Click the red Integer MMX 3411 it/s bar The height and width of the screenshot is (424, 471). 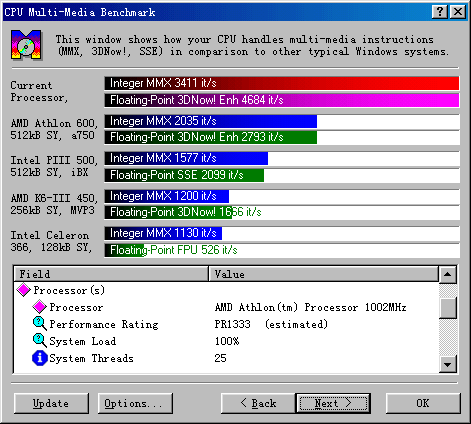tap(282, 83)
